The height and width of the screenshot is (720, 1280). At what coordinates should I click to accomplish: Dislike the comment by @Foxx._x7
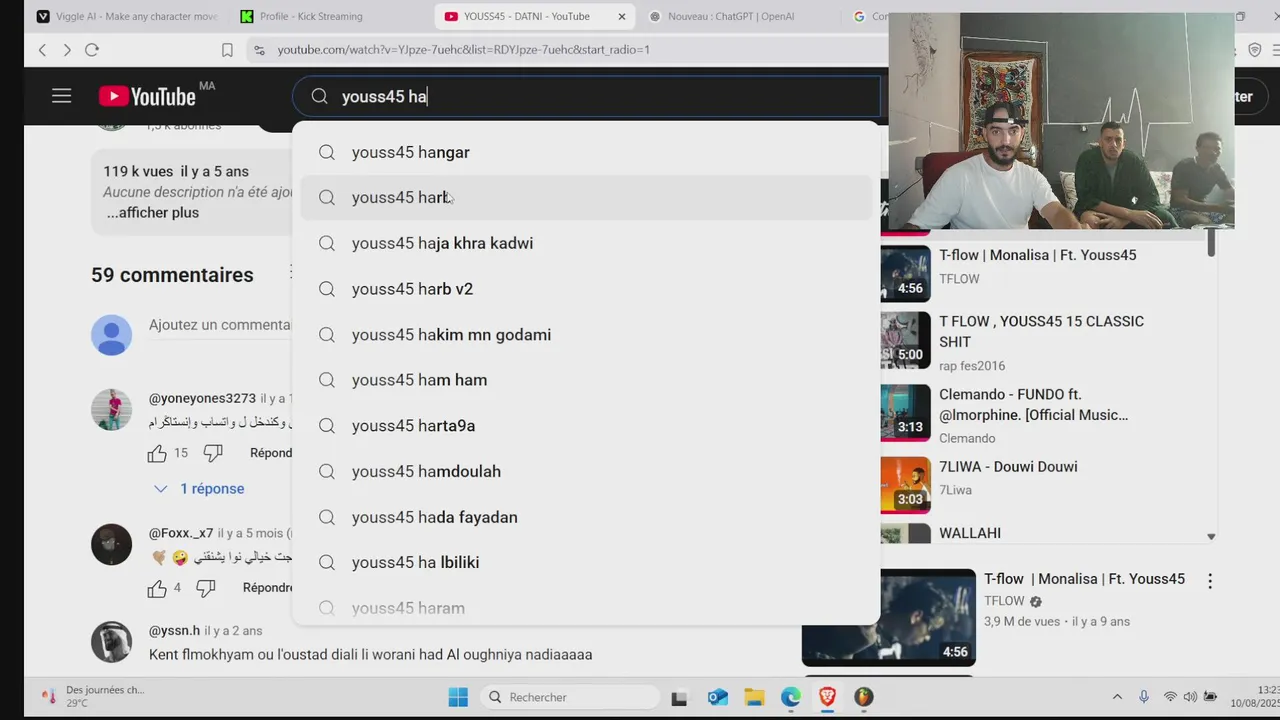[x=206, y=588]
